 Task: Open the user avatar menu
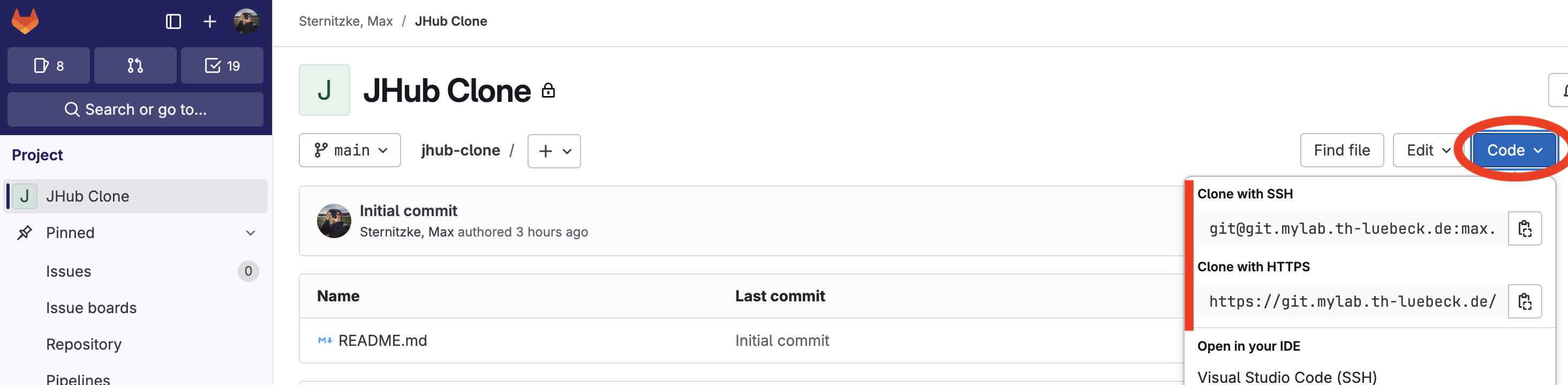246,22
